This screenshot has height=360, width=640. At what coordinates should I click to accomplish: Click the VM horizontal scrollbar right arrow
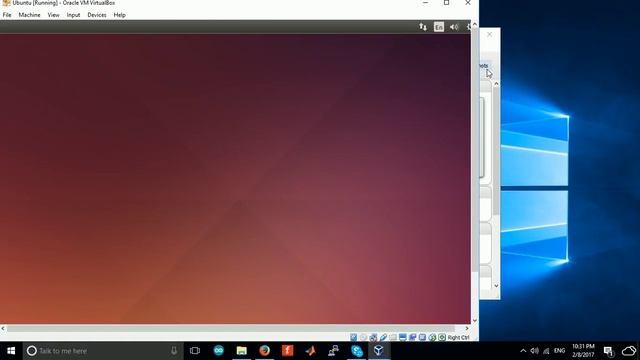tap(467, 328)
